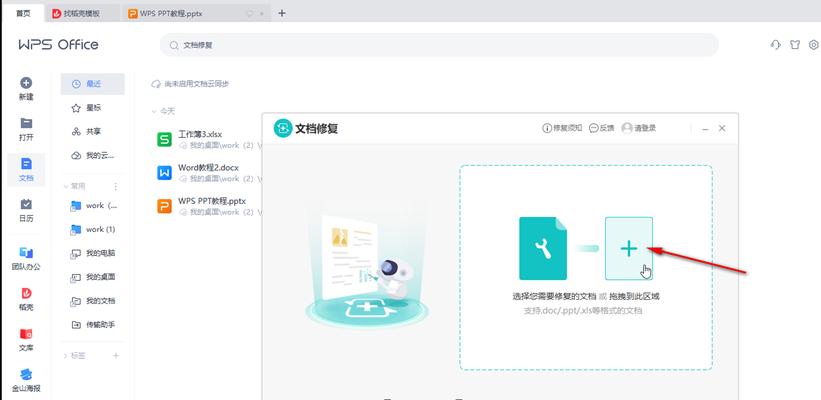Open the 文库 library icon
Image resolution: width=821 pixels, height=400 pixels.
coord(26,334)
